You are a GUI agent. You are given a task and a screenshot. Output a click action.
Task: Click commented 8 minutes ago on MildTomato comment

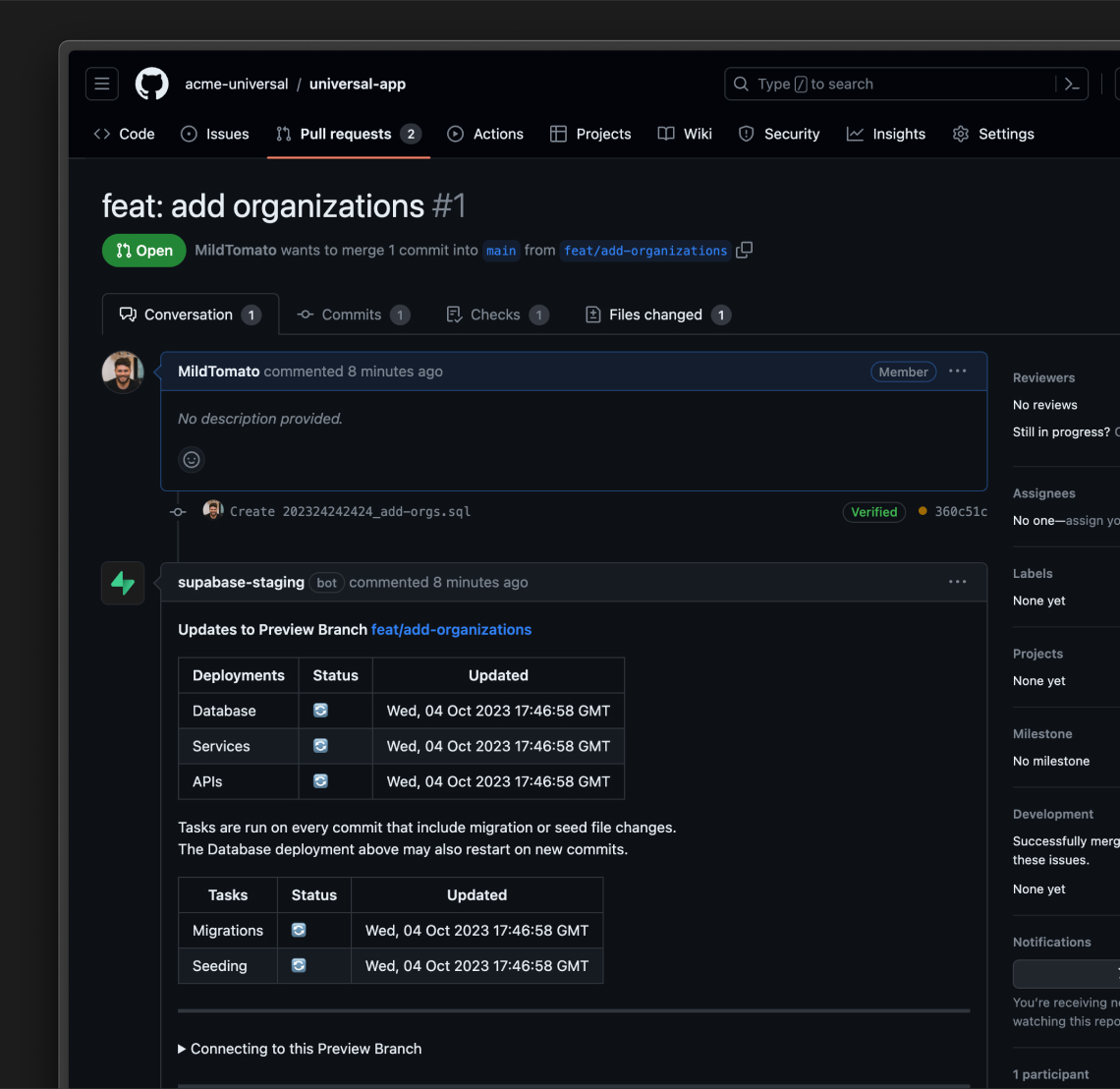click(x=353, y=371)
